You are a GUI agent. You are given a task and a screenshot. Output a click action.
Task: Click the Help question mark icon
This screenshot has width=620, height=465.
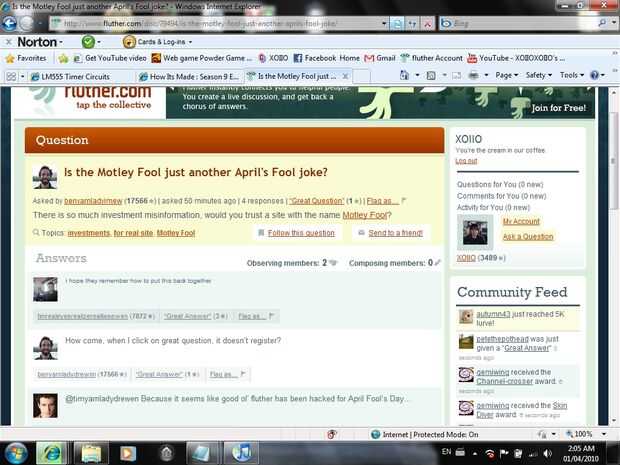click(594, 75)
